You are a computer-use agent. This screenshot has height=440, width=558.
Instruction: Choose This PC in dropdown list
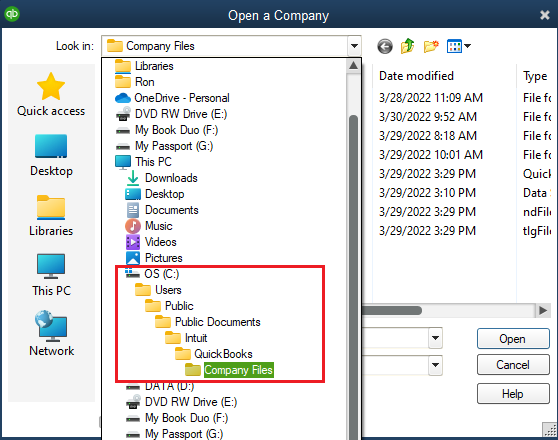tap(143, 162)
